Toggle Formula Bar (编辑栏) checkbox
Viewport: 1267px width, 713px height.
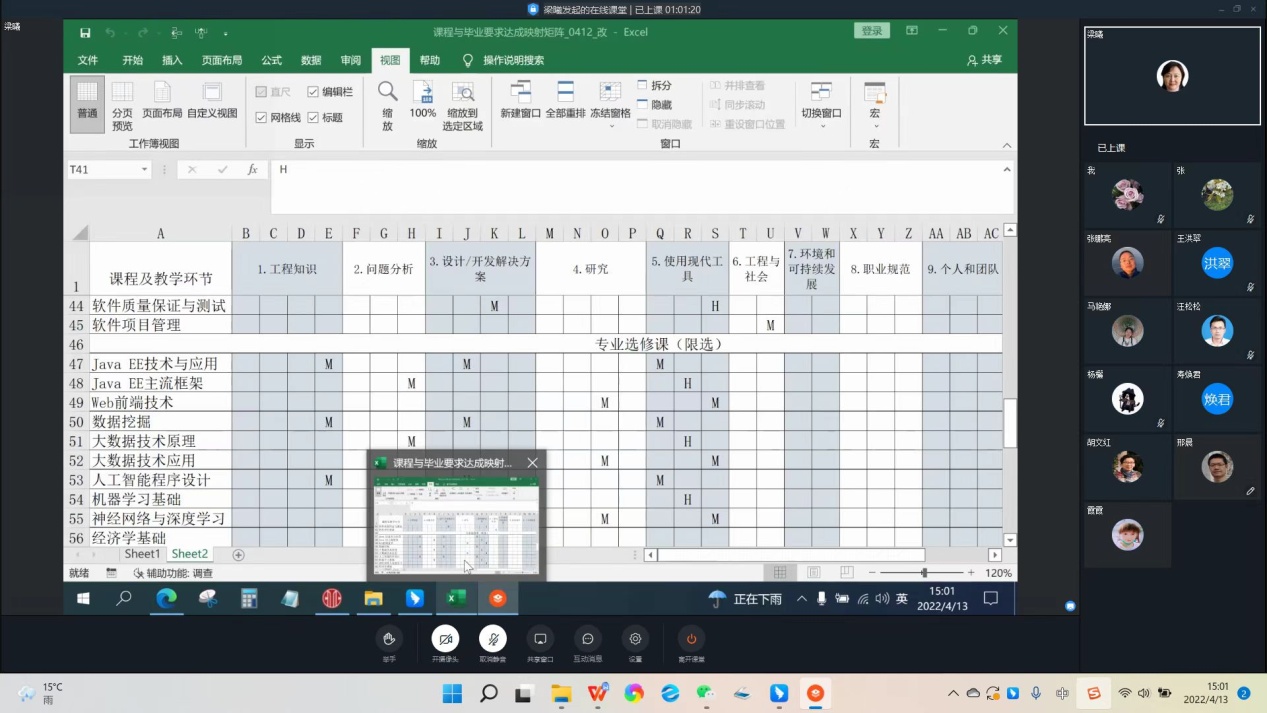(x=330, y=92)
